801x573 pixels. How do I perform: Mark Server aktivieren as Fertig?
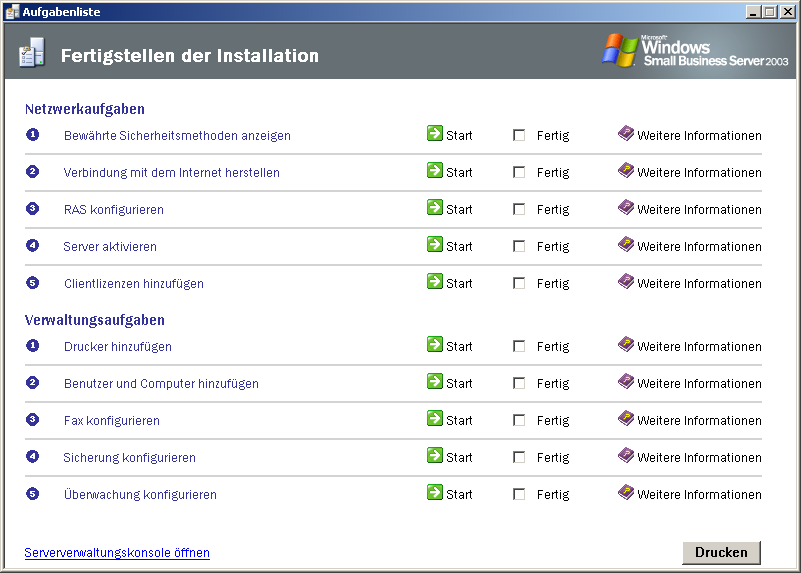[x=519, y=246]
